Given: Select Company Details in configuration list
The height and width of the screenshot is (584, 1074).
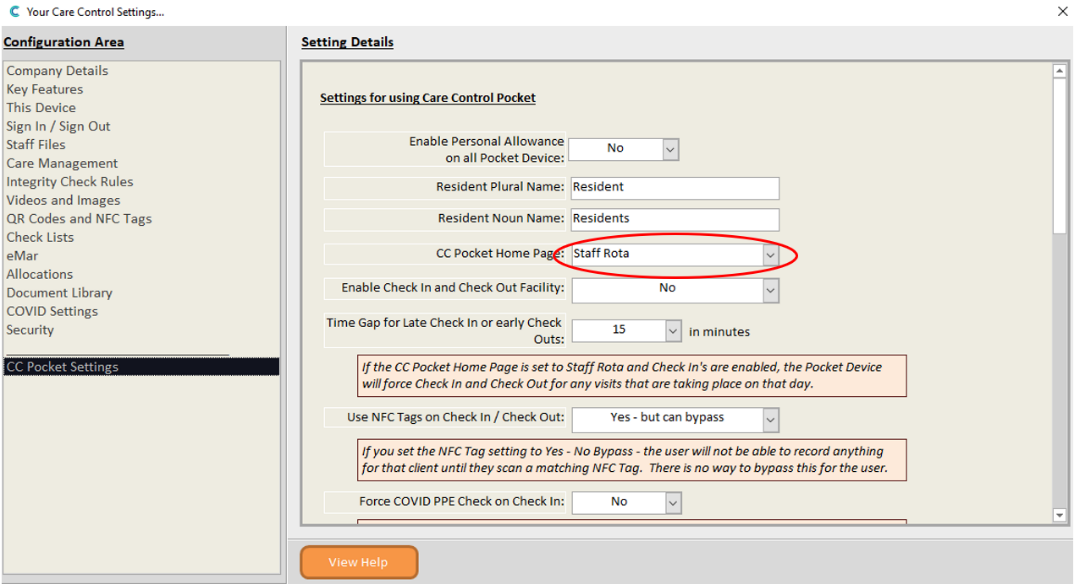Looking at the screenshot, I should click(x=57, y=71).
